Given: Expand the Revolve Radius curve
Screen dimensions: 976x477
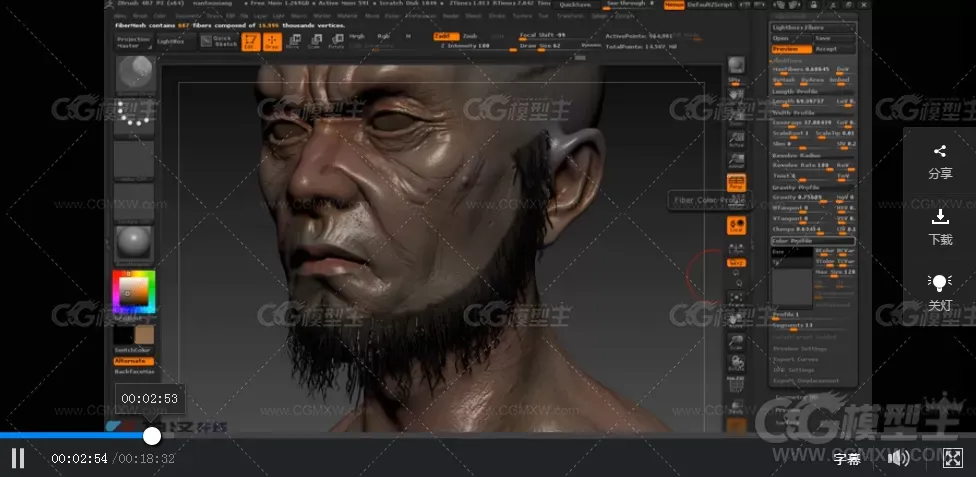Looking at the screenshot, I should pyautogui.click(x=812, y=155).
